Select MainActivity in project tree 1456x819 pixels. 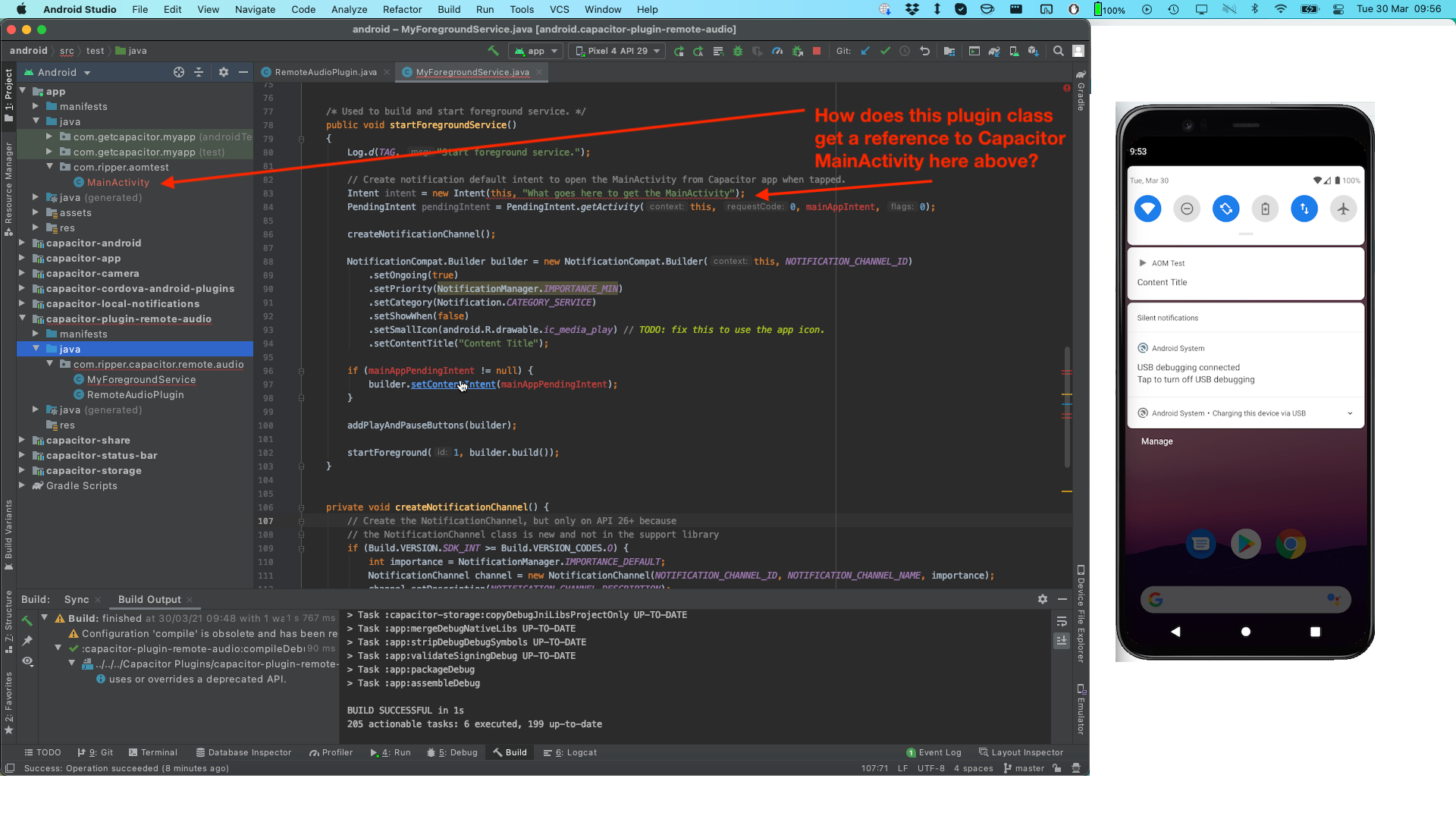118,182
